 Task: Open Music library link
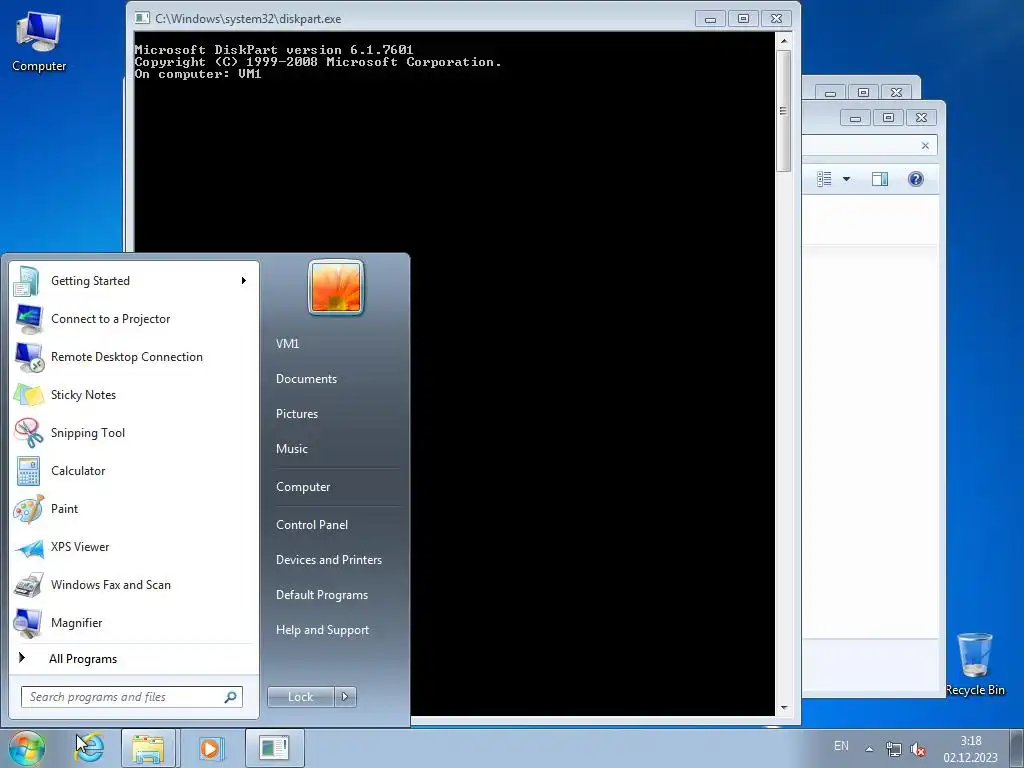point(291,449)
